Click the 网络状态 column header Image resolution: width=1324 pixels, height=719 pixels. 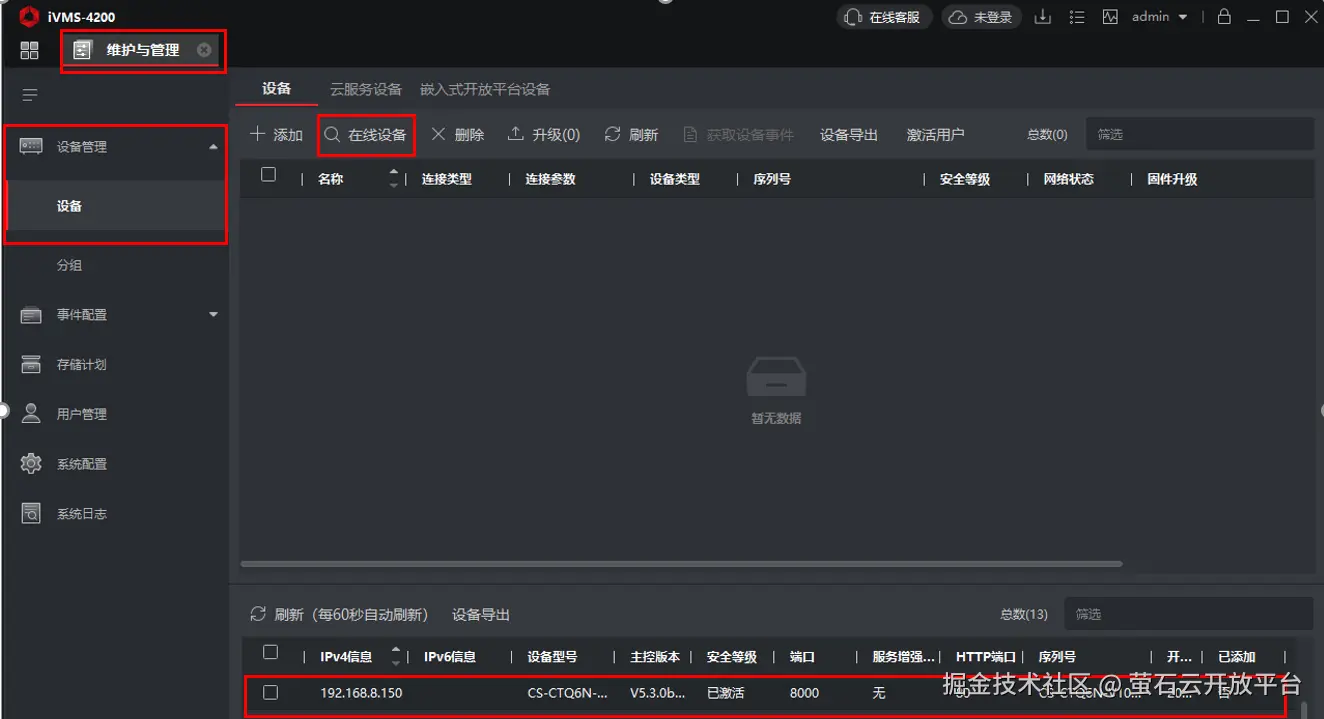point(1069,179)
